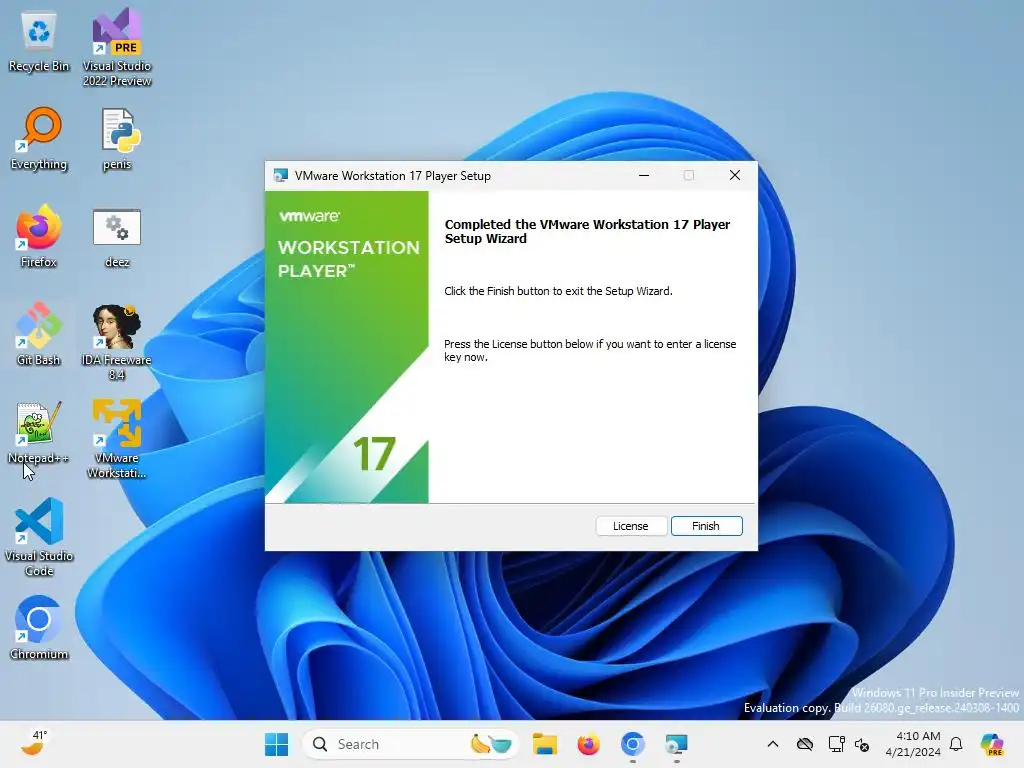Select the Firefox desktop shortcut

point(39,236)
